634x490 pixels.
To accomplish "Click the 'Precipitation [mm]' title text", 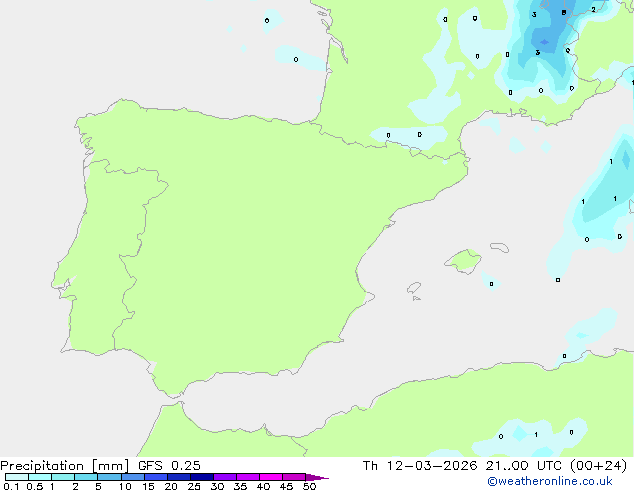I will point(65,466).
